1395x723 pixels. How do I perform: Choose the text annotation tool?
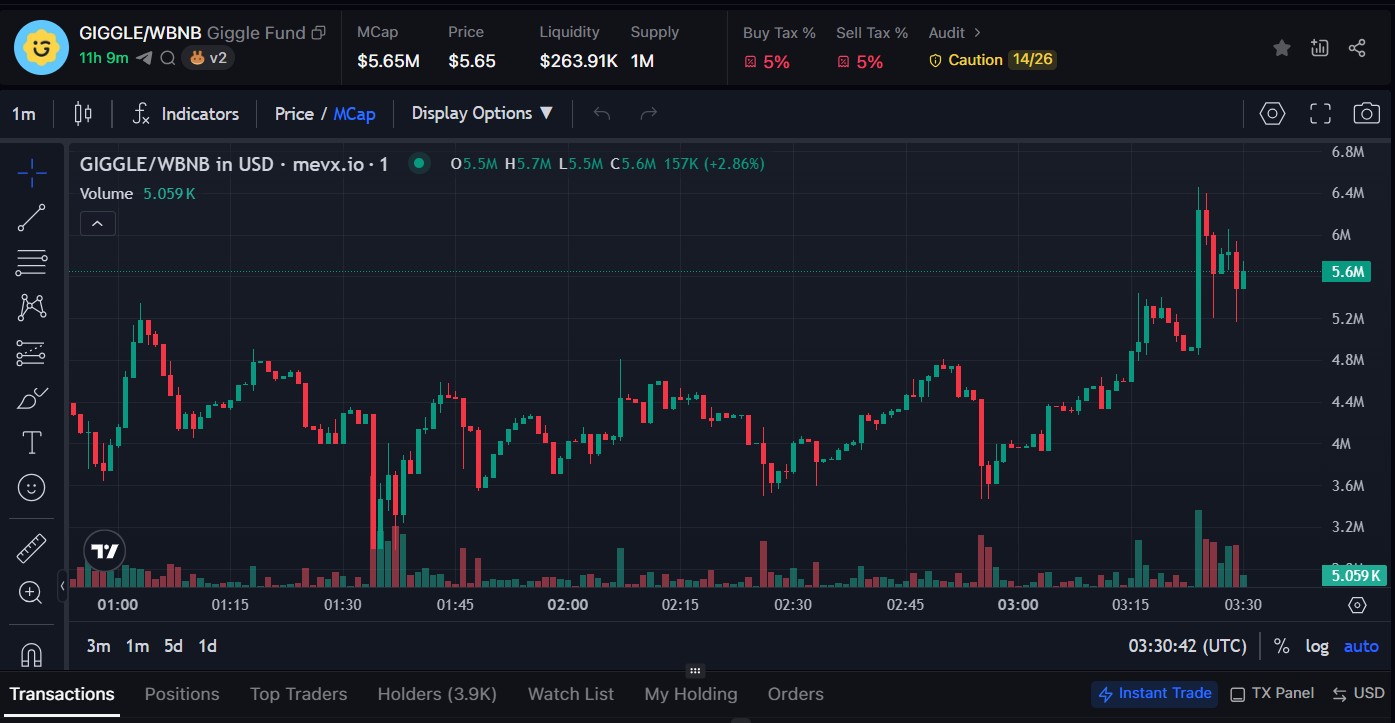(31, 442)
